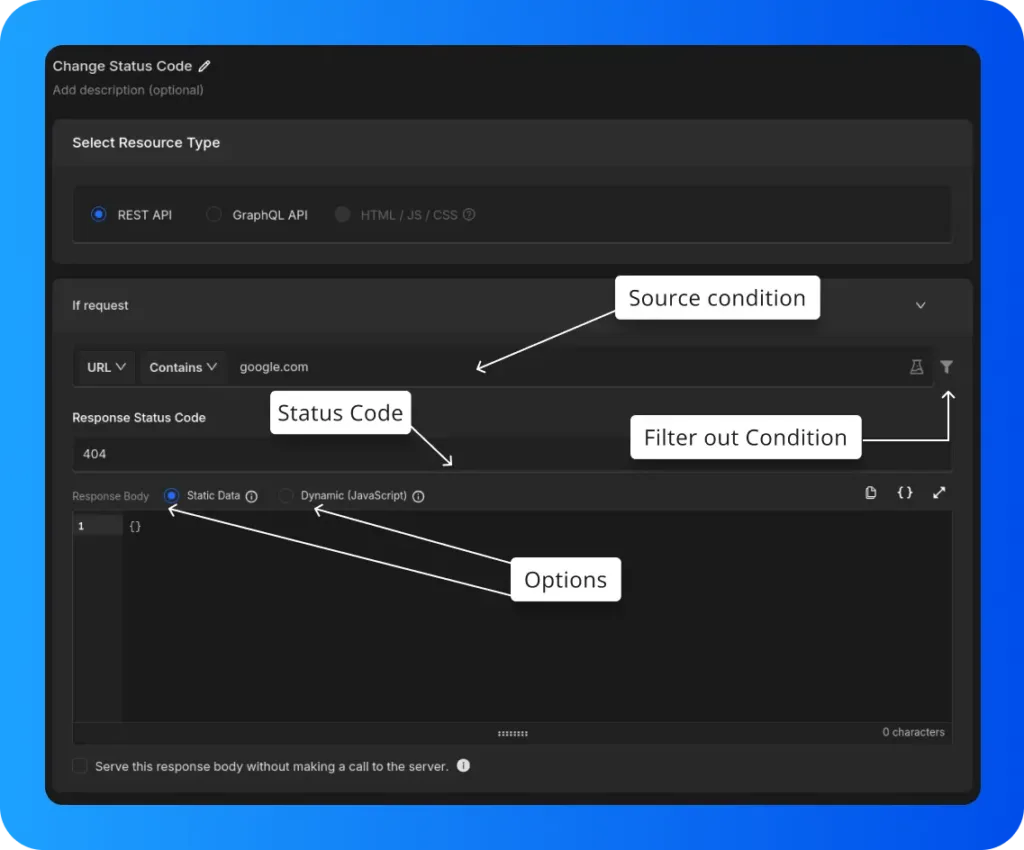Click the Response Body label
This screenshot has height=850, width=1024.
point(110,496)
